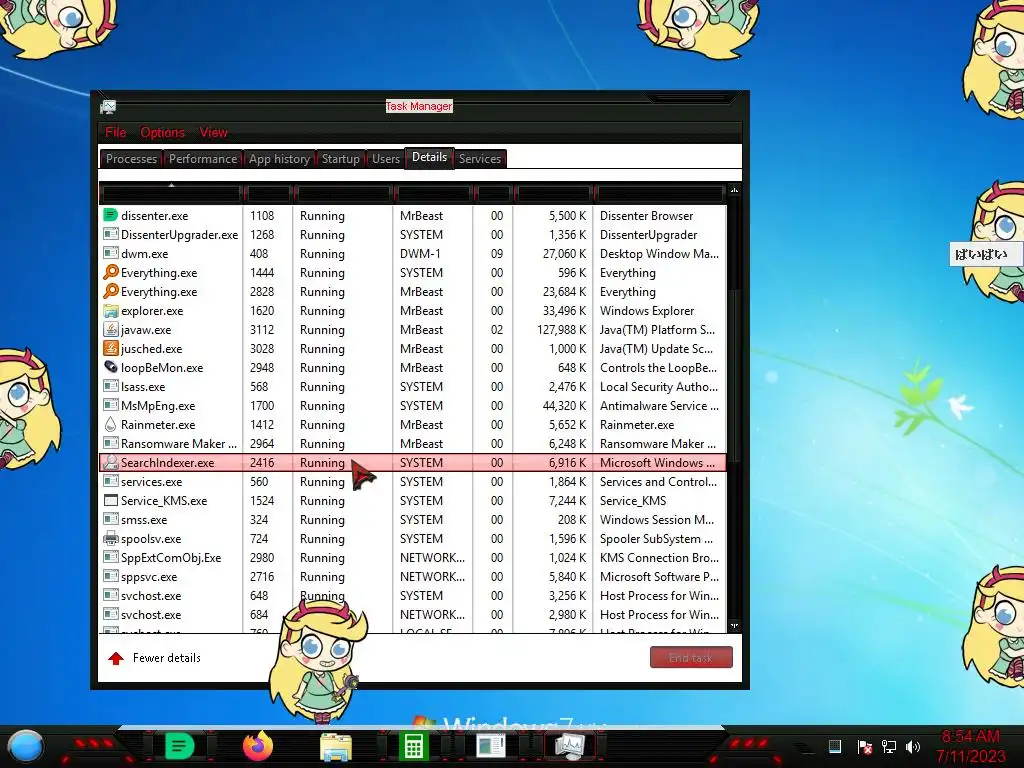
Task: Click the Task Manager title bar icon
Action: pos(108,106)
